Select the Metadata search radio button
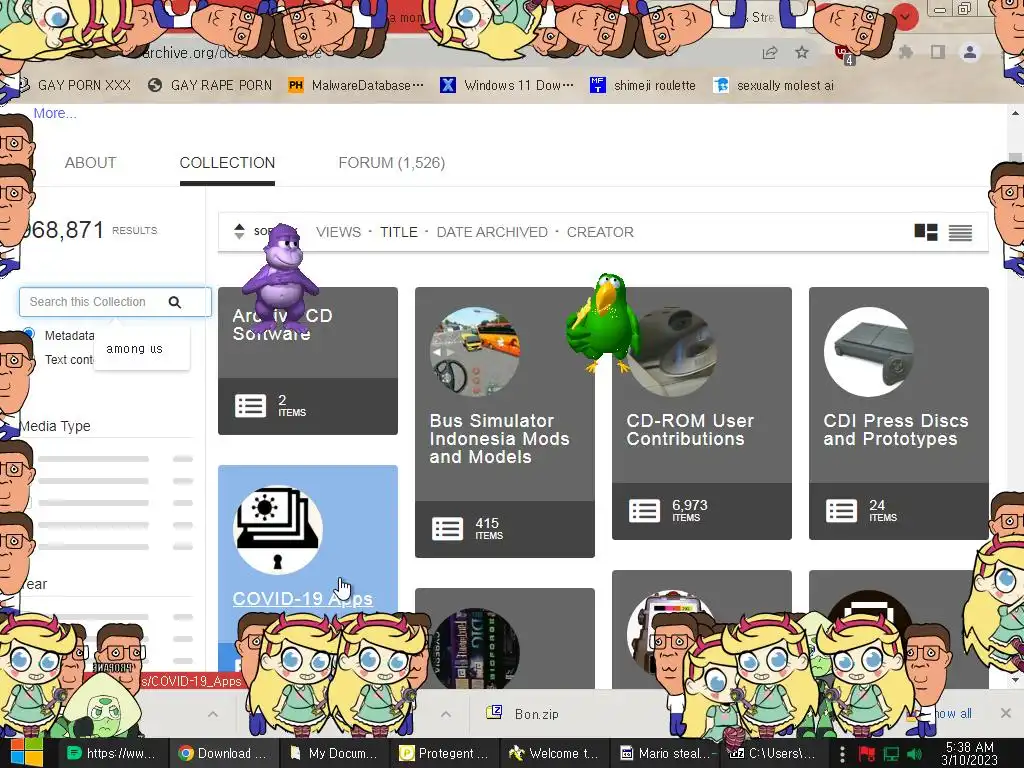Viewport: 1024px width, 768px height. [x=29, y=334]
